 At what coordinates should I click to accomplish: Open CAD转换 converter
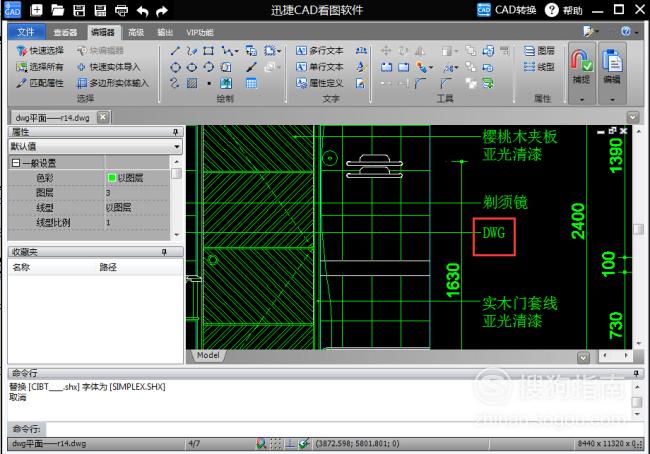tap(507, 10)
